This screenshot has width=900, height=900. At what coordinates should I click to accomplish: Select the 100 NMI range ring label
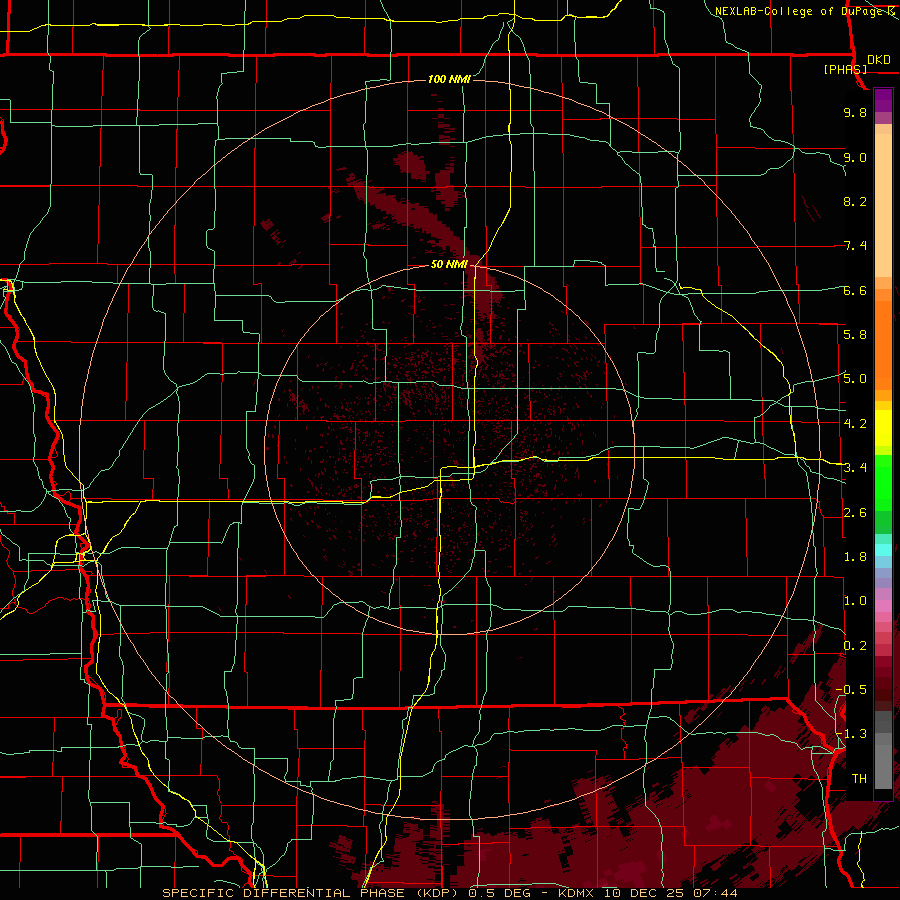(x=449, y=79)
